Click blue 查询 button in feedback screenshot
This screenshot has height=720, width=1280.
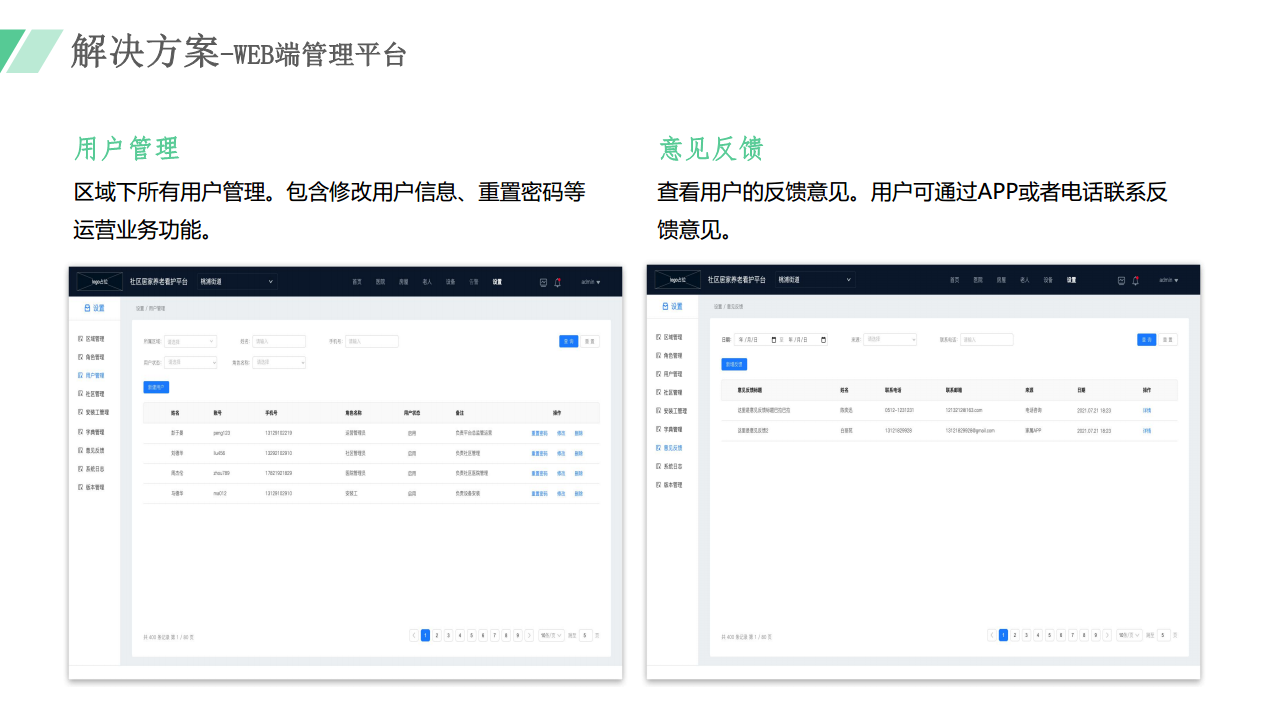point(1147,340)
